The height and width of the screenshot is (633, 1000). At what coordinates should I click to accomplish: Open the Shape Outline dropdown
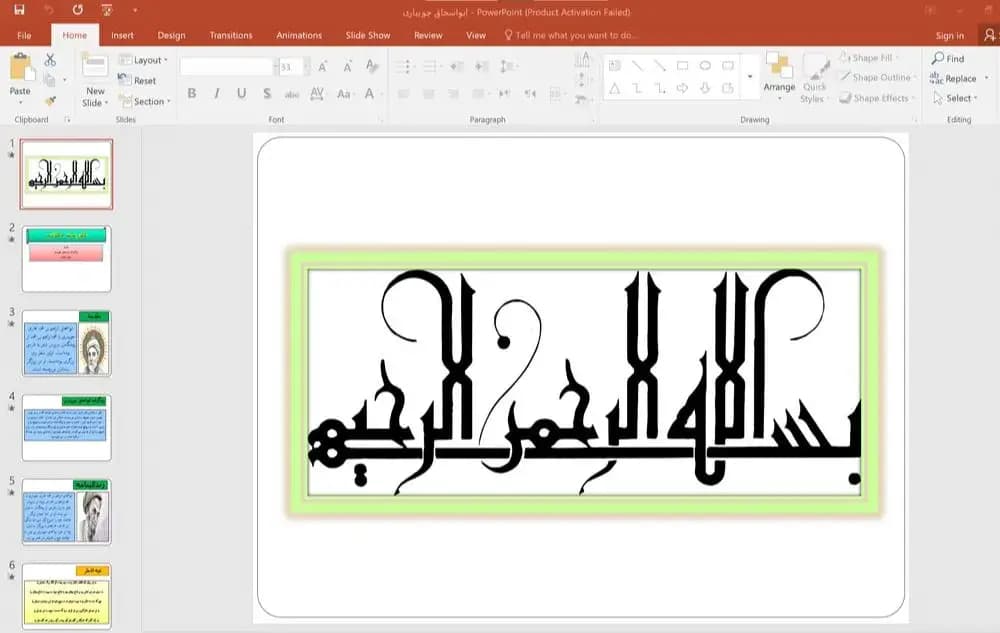point(878,77)
